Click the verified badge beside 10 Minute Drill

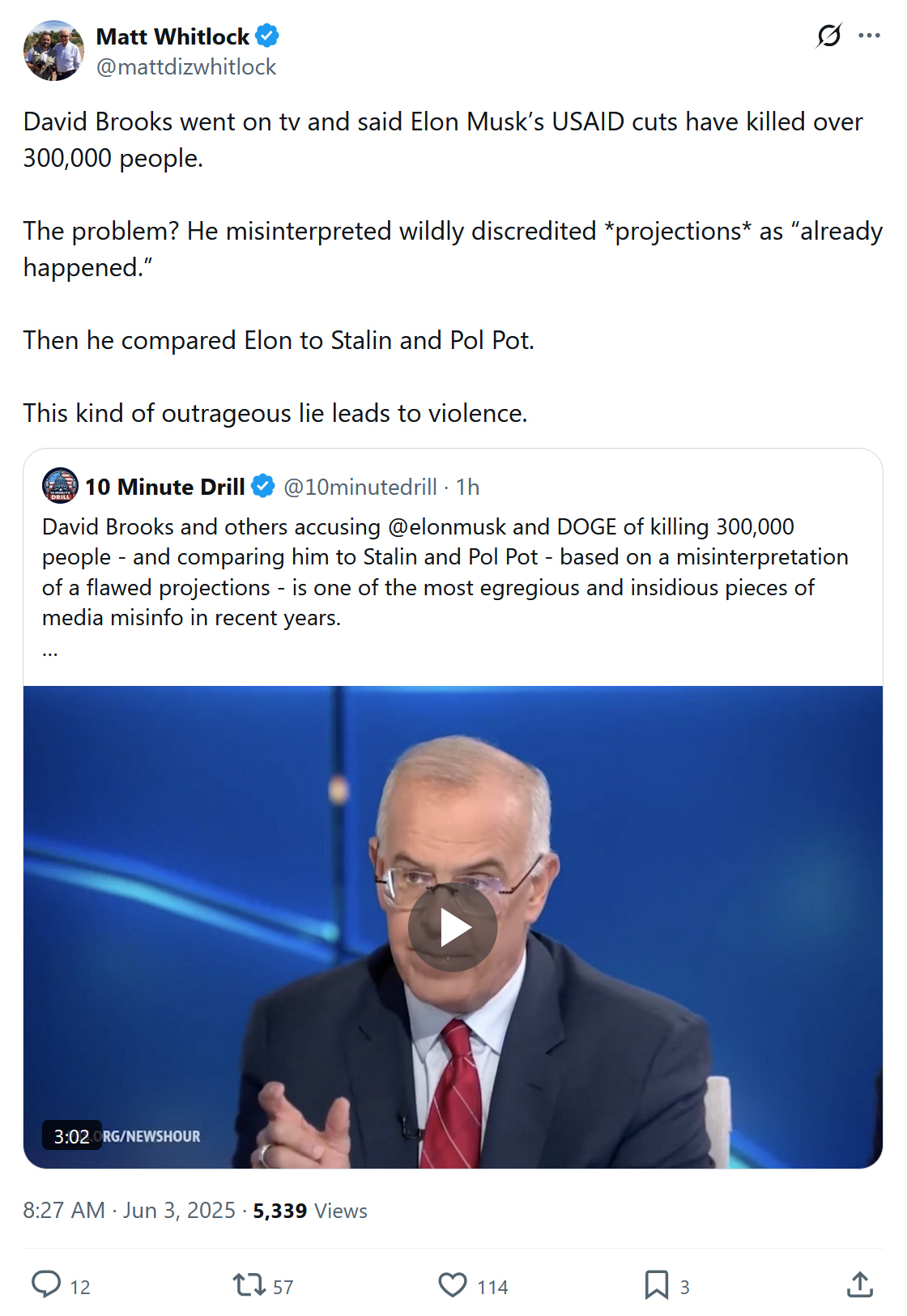coord(262,486)
